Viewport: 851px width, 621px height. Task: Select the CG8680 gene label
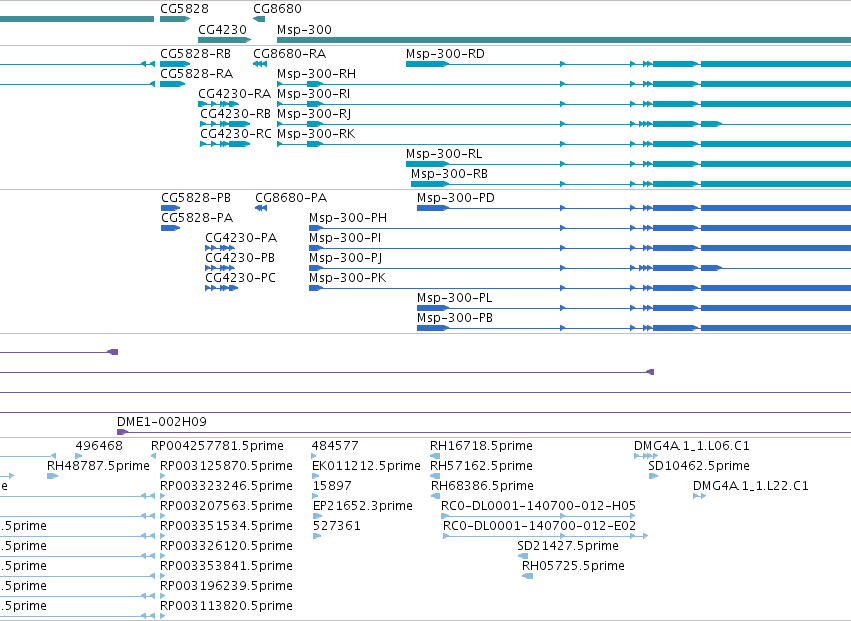coord(277,9)
